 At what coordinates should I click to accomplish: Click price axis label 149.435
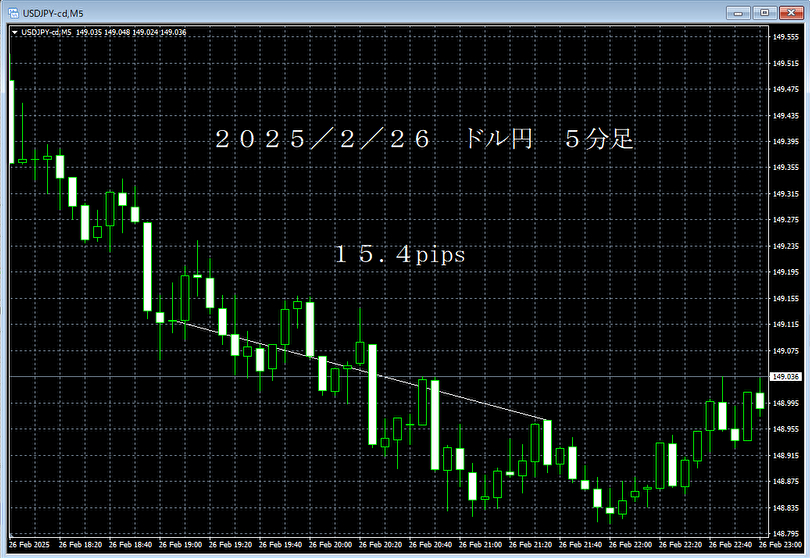[x=786, y=116]
